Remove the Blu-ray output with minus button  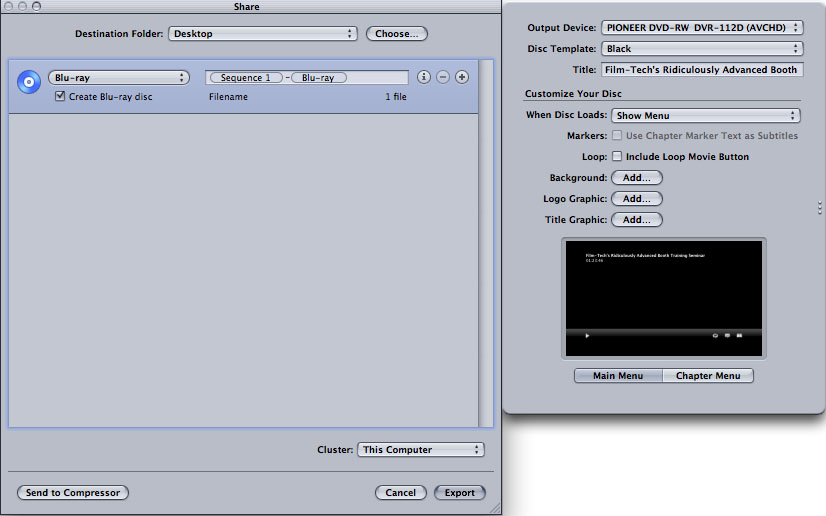pos(442,77)
